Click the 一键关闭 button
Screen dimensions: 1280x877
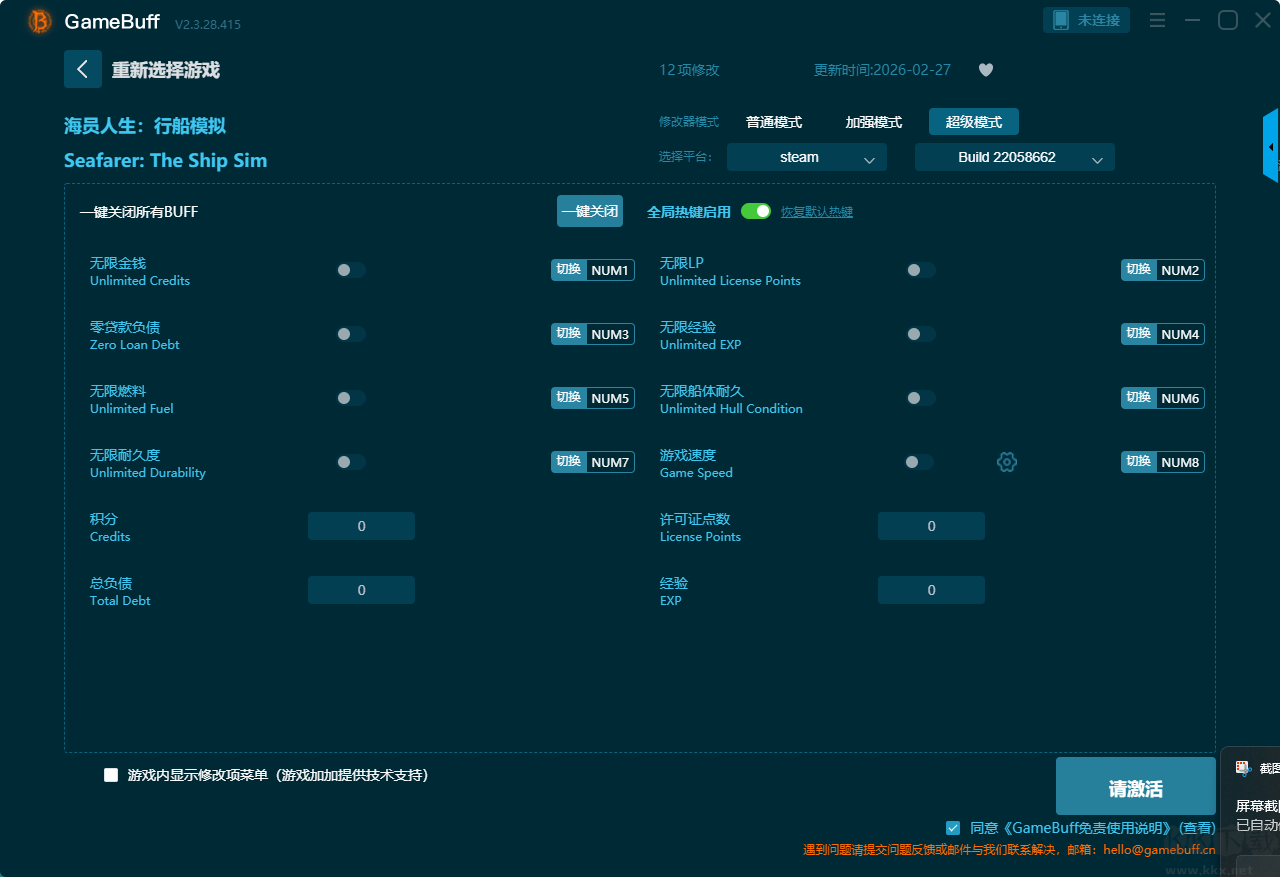pyautogui.click(x=590, y=211)
